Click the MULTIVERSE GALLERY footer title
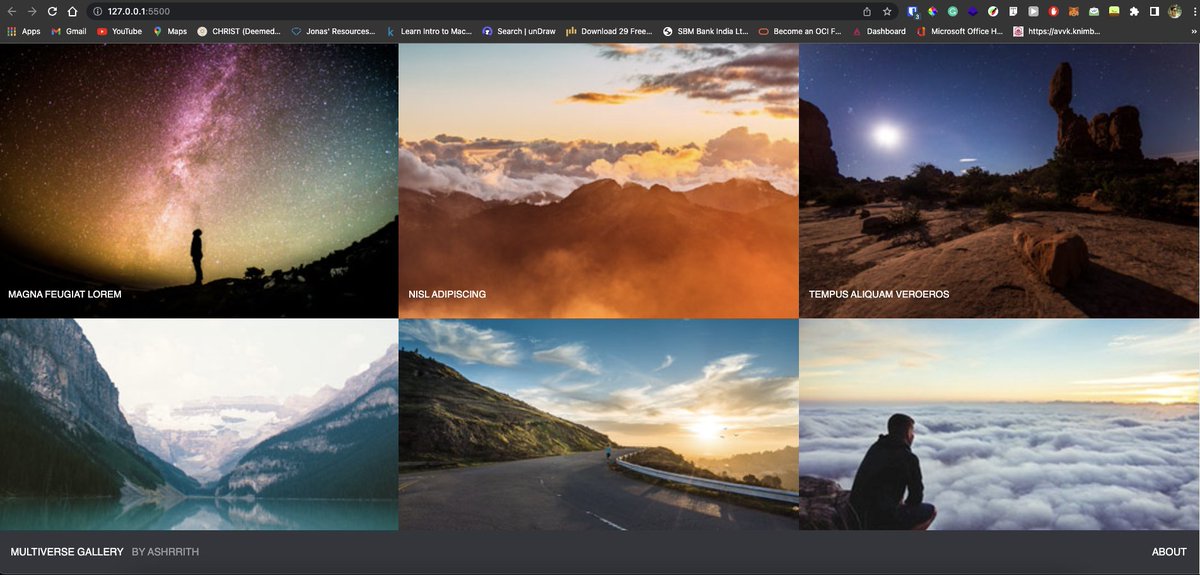The width and height of the screenshot is (1200, 575). click(x=67, y=552)
